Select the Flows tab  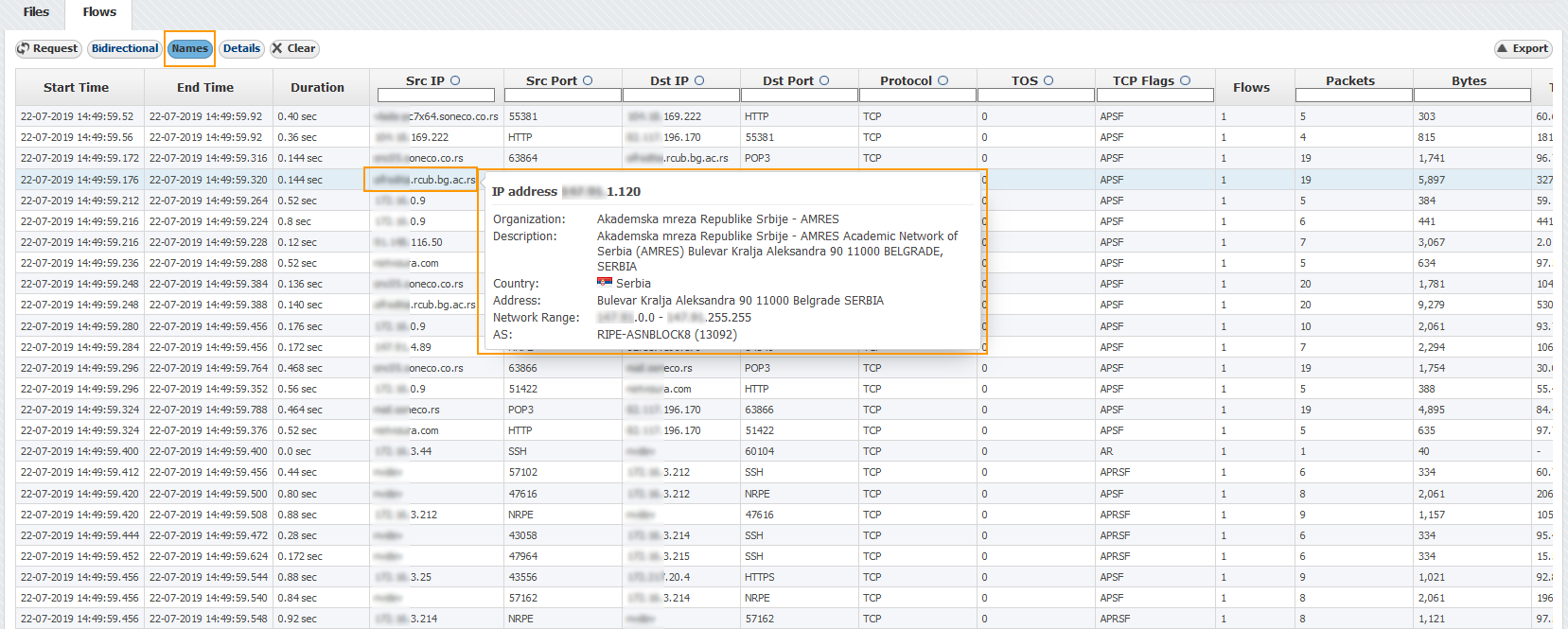click(99, 12)
